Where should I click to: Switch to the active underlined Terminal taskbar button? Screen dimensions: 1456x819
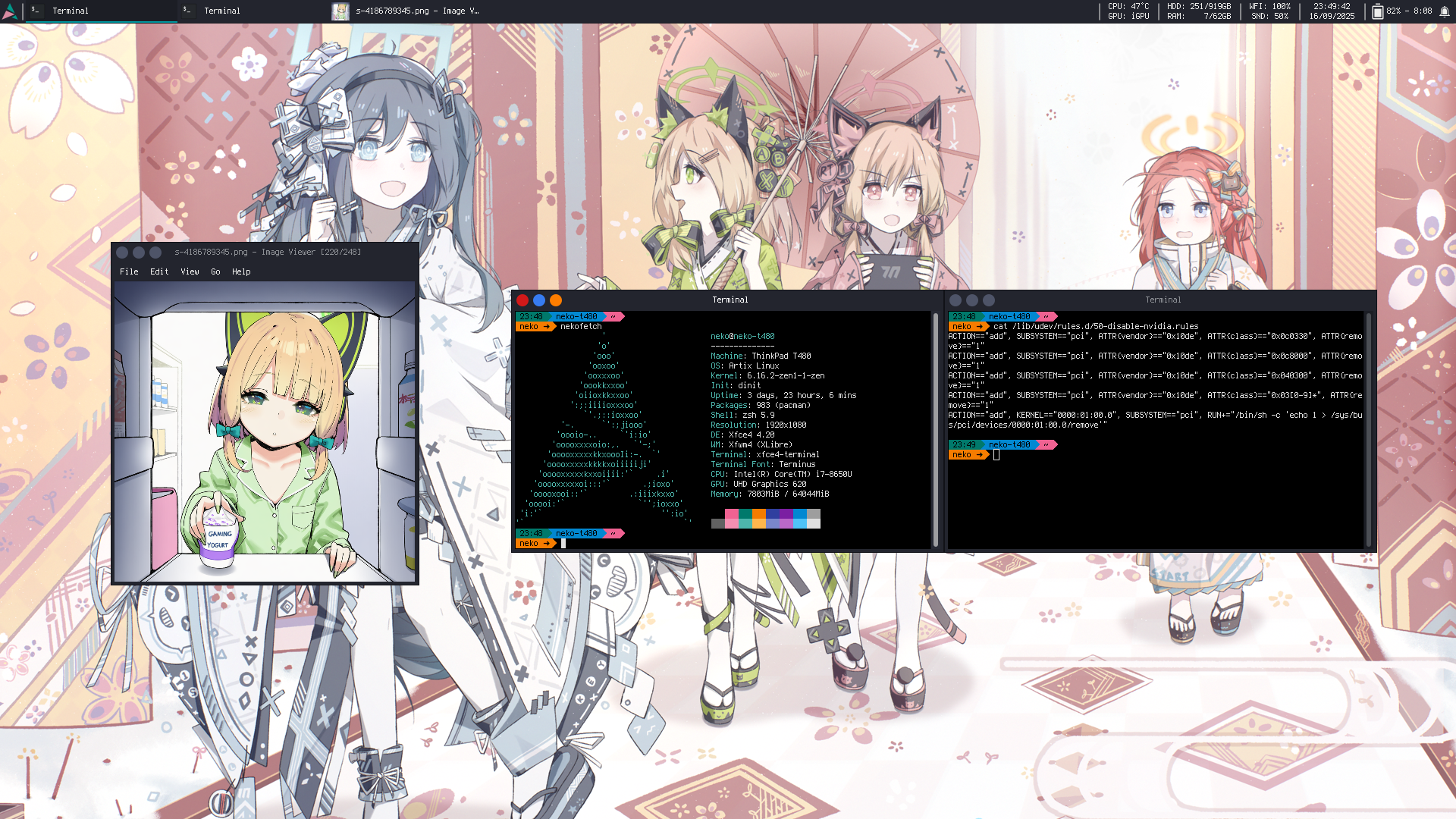(101, 11)
